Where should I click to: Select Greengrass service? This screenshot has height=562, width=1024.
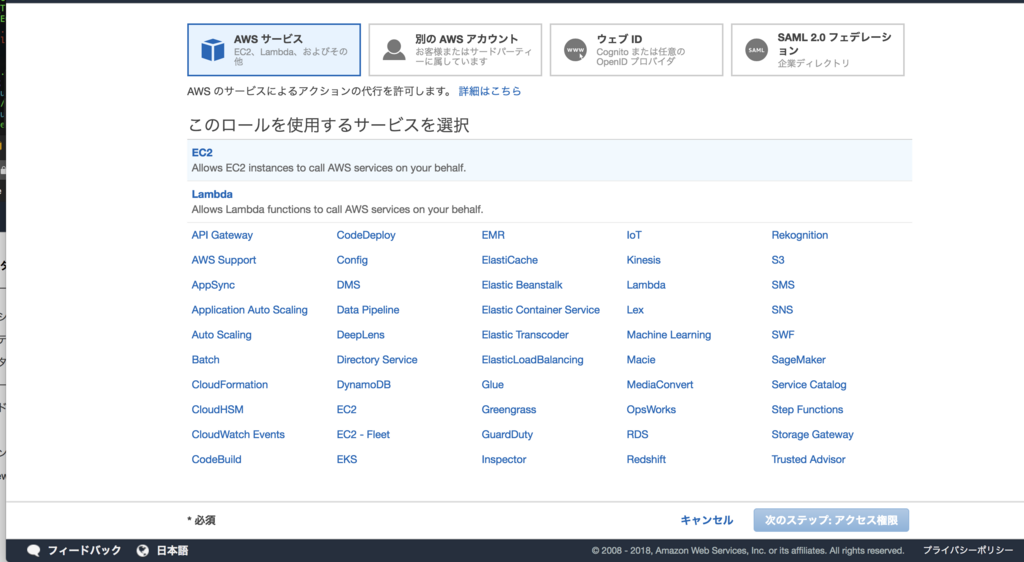pos(509,409)
